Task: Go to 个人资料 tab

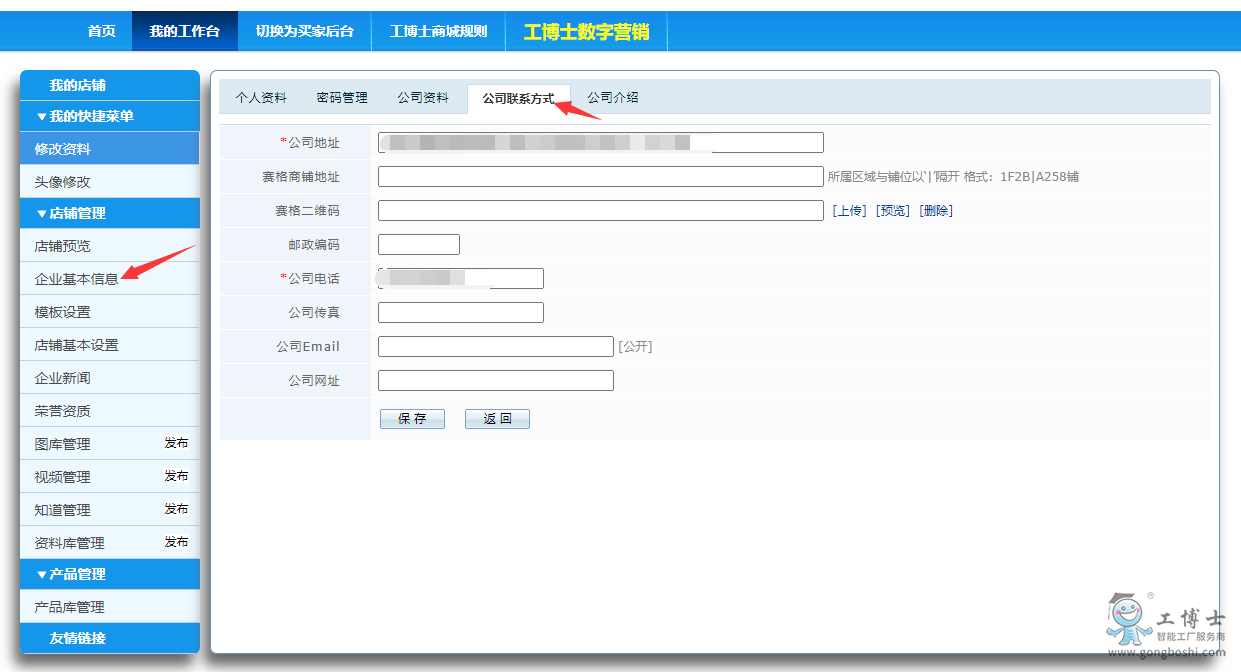Action: click(x=261, y=98)
